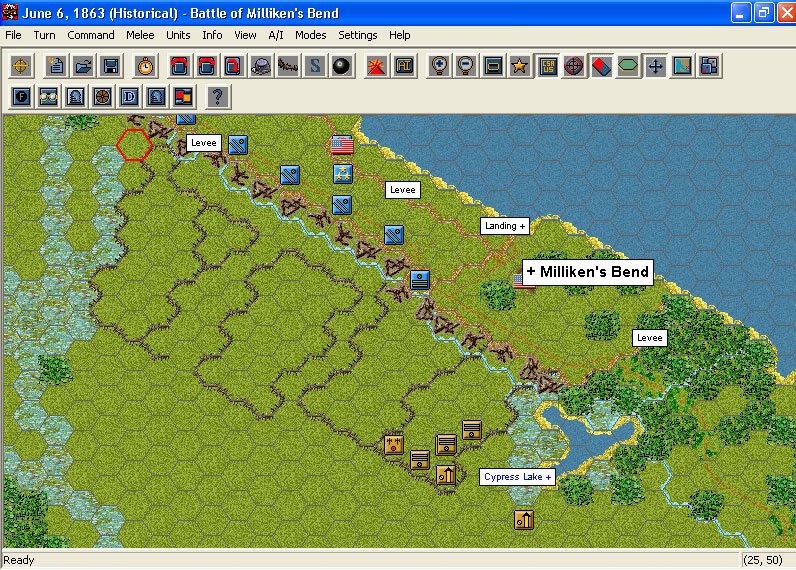The height and width of the screenshot is (570, 796).
Task: Save game with the floppy disk icon
Action: [110, 67]
